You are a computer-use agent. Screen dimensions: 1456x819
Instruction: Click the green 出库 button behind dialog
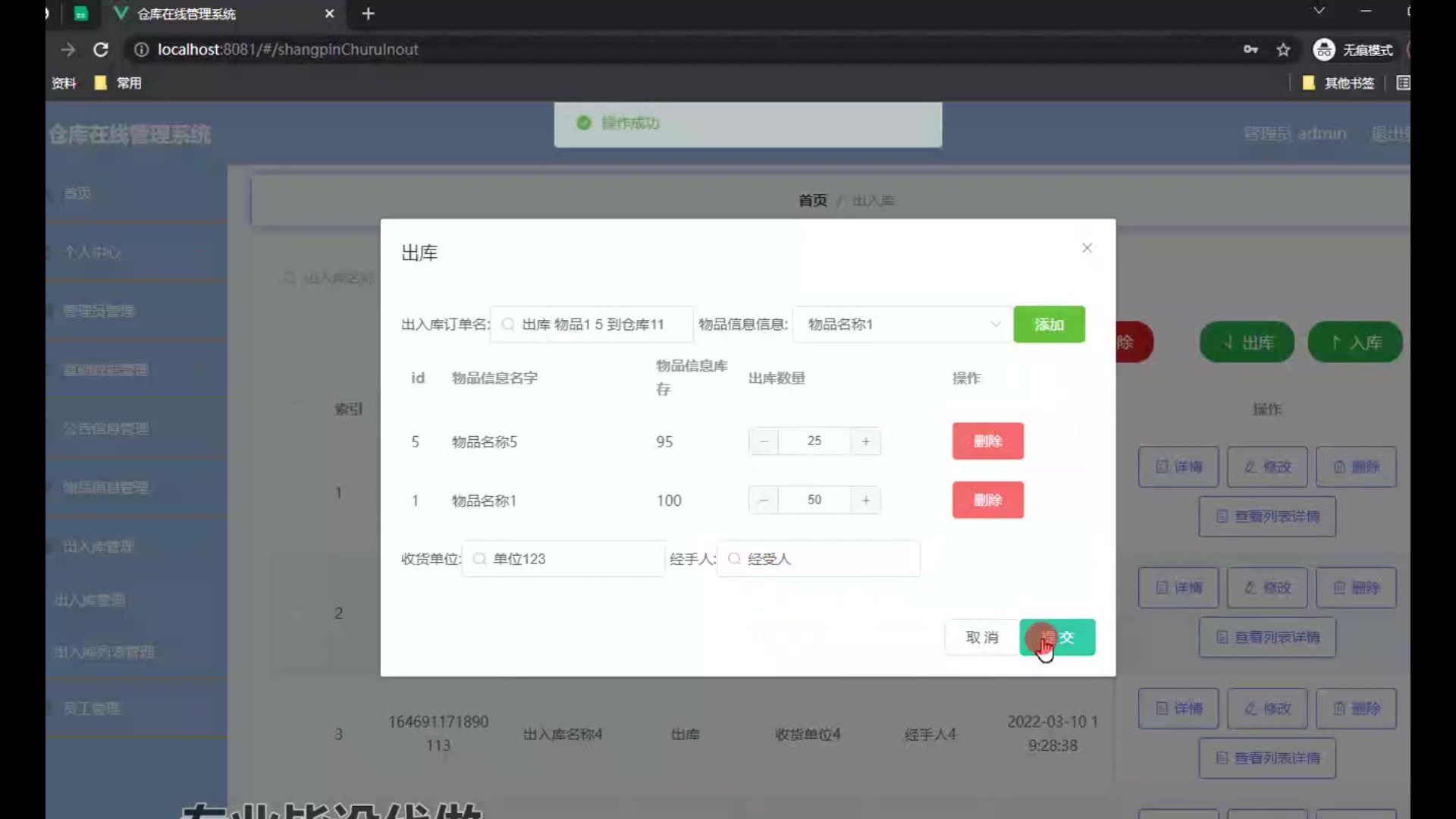pyautogui.click(x=1247, y=343)
